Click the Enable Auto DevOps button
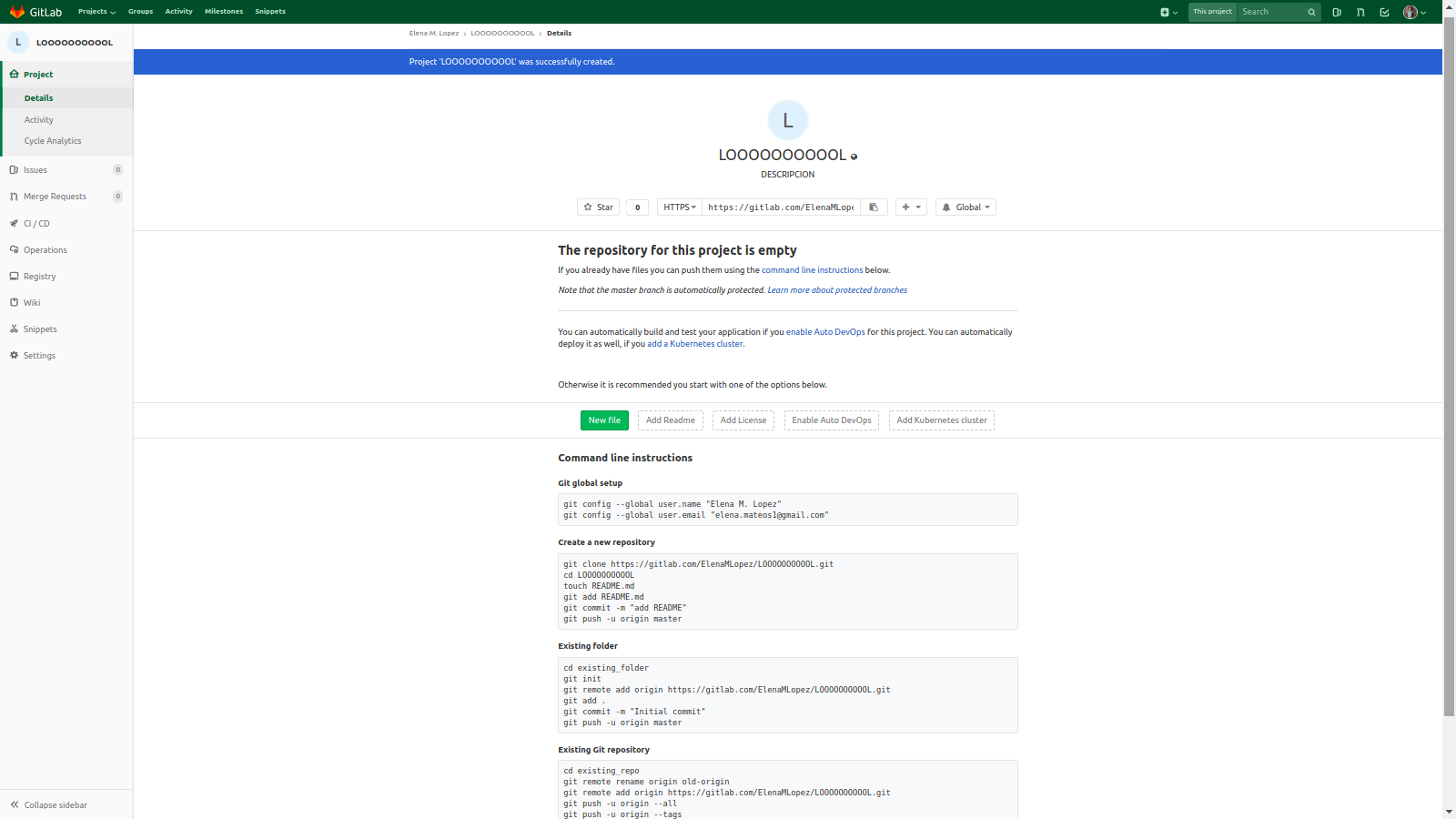Screen dimensions: 1456x819 tap(832, 420)
